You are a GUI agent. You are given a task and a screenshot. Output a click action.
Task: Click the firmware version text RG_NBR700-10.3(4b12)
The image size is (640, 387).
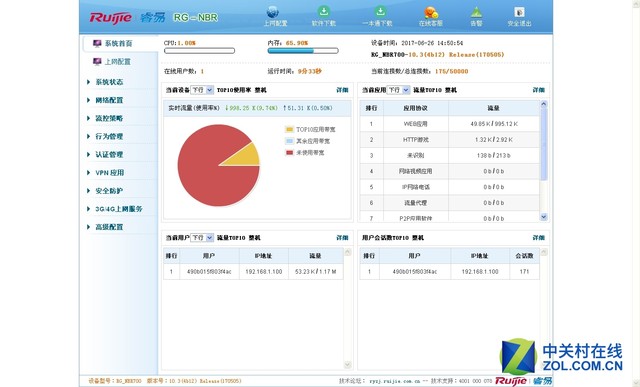pyautogui.click(x=438, y=55)
